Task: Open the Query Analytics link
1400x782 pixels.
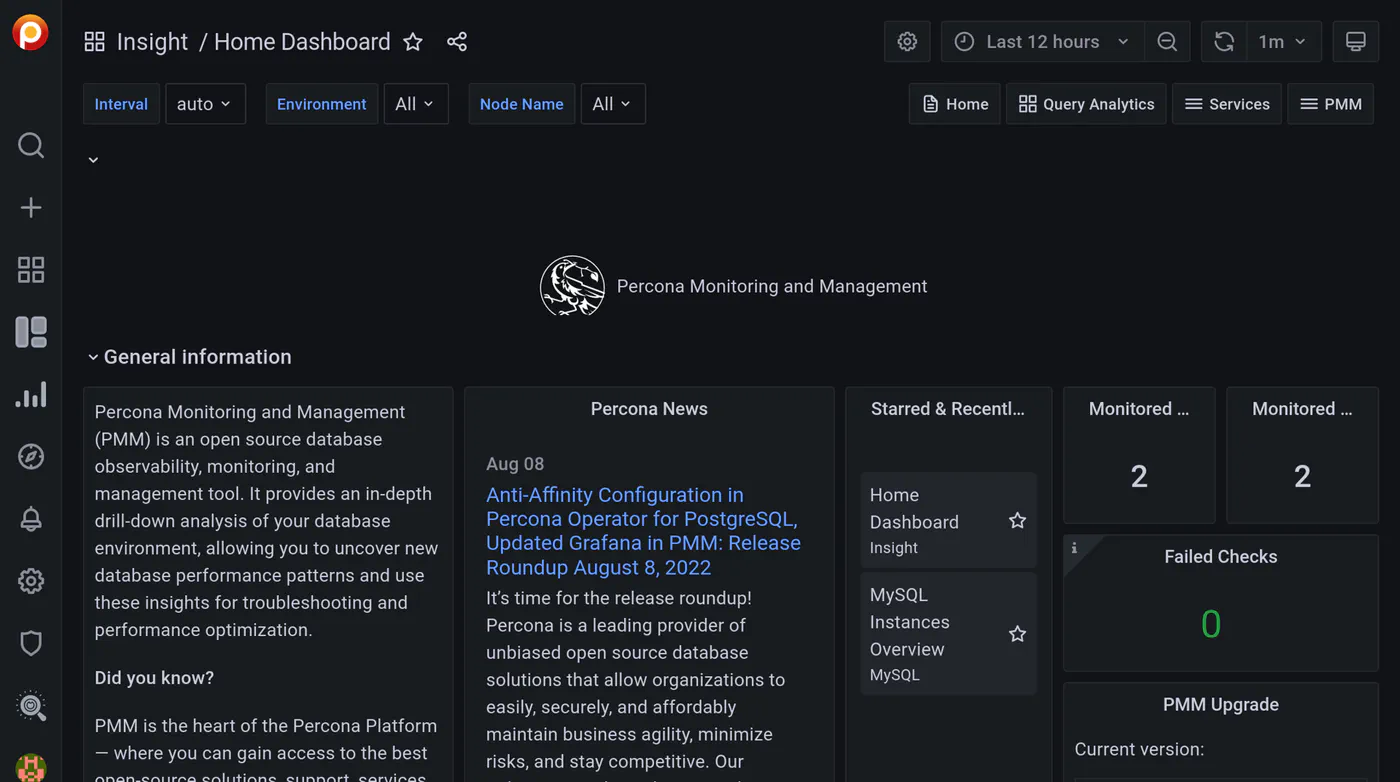Action: [1086, 104]
